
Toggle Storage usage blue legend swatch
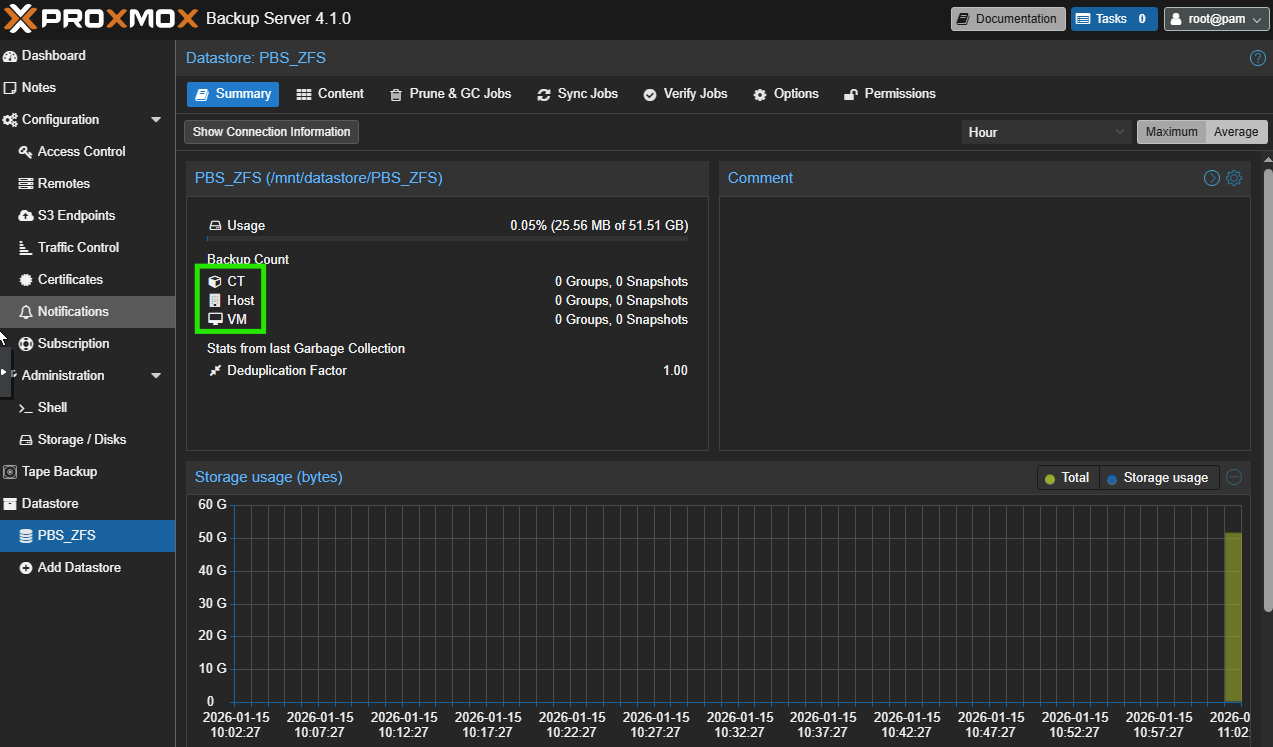(x=1112, y=479)
